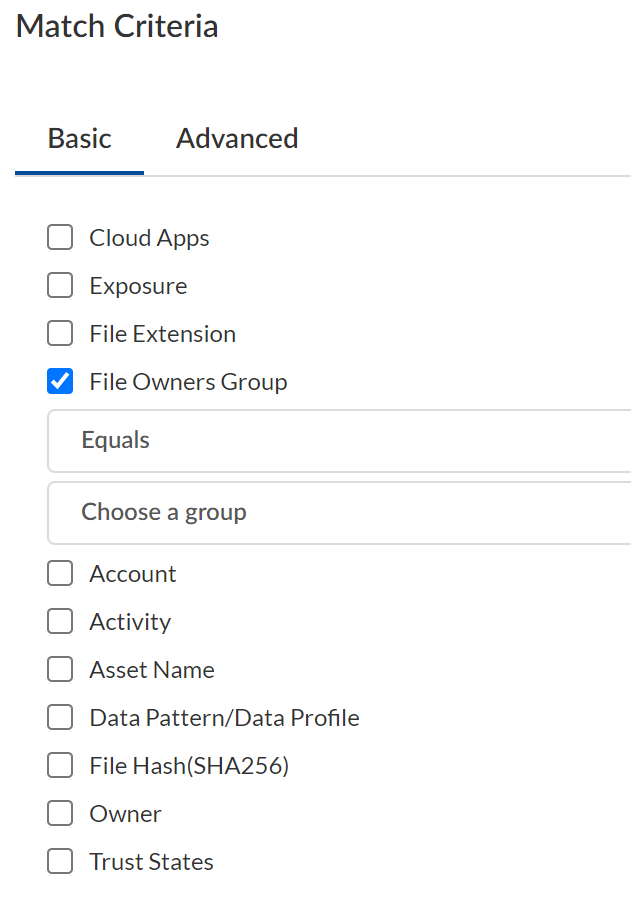The width and height of the screenshot is (631, 910).
Task: Click the File Owners Group label
Action: tap(188, 382)
